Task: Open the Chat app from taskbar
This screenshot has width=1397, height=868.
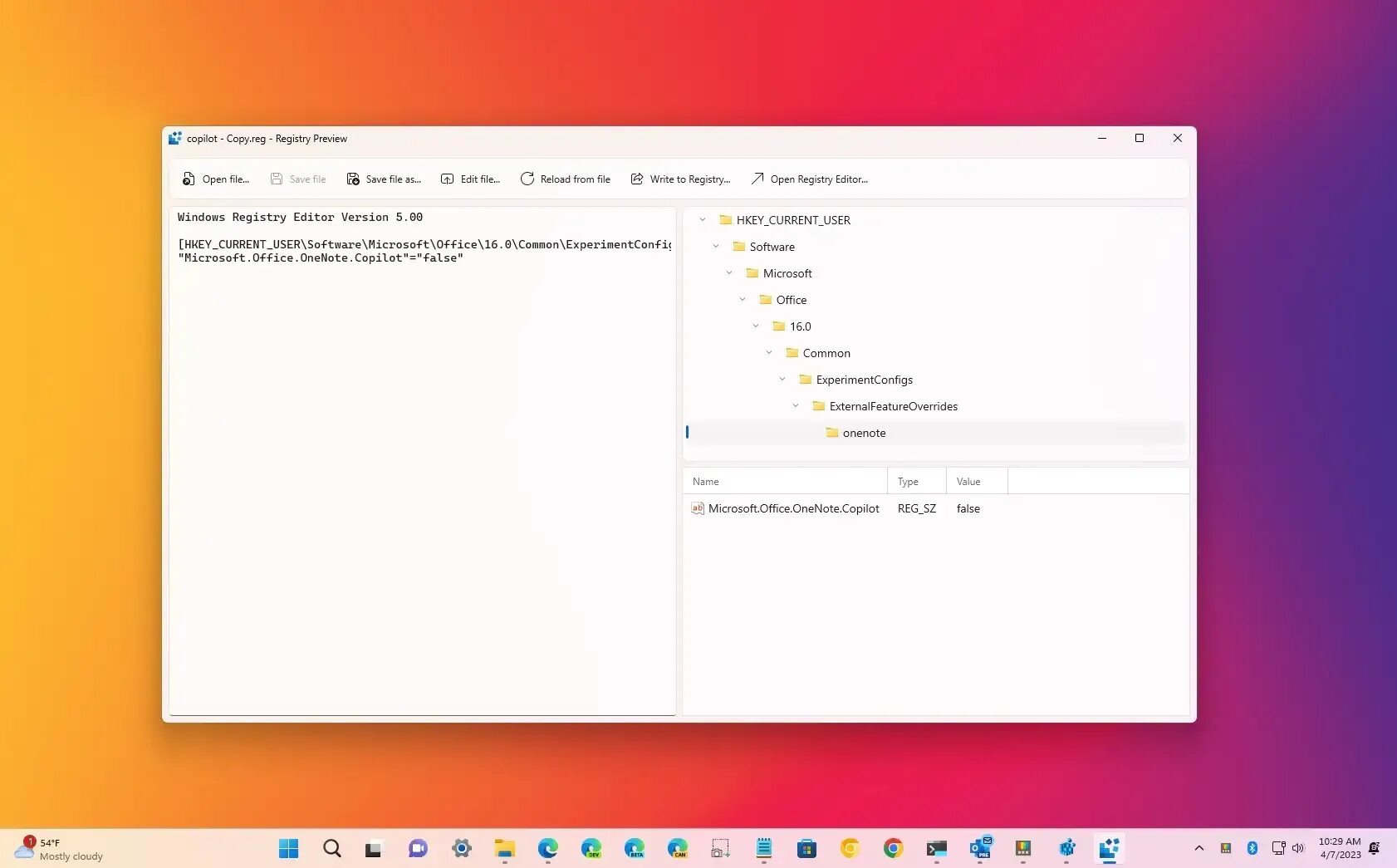Action: (x=418, y=848)
